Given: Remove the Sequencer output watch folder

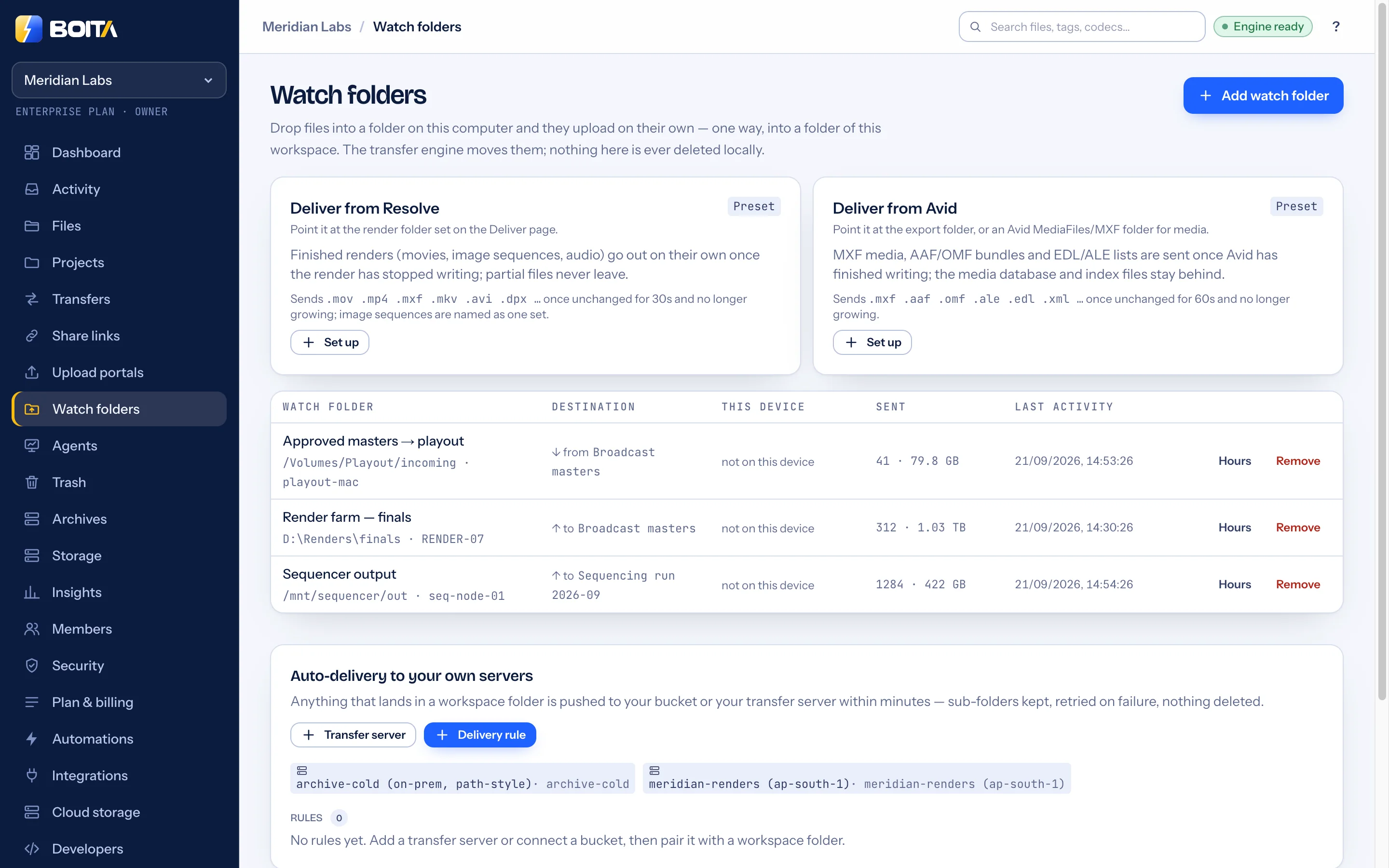Looking at the screenshot, I should [1298, 584].
